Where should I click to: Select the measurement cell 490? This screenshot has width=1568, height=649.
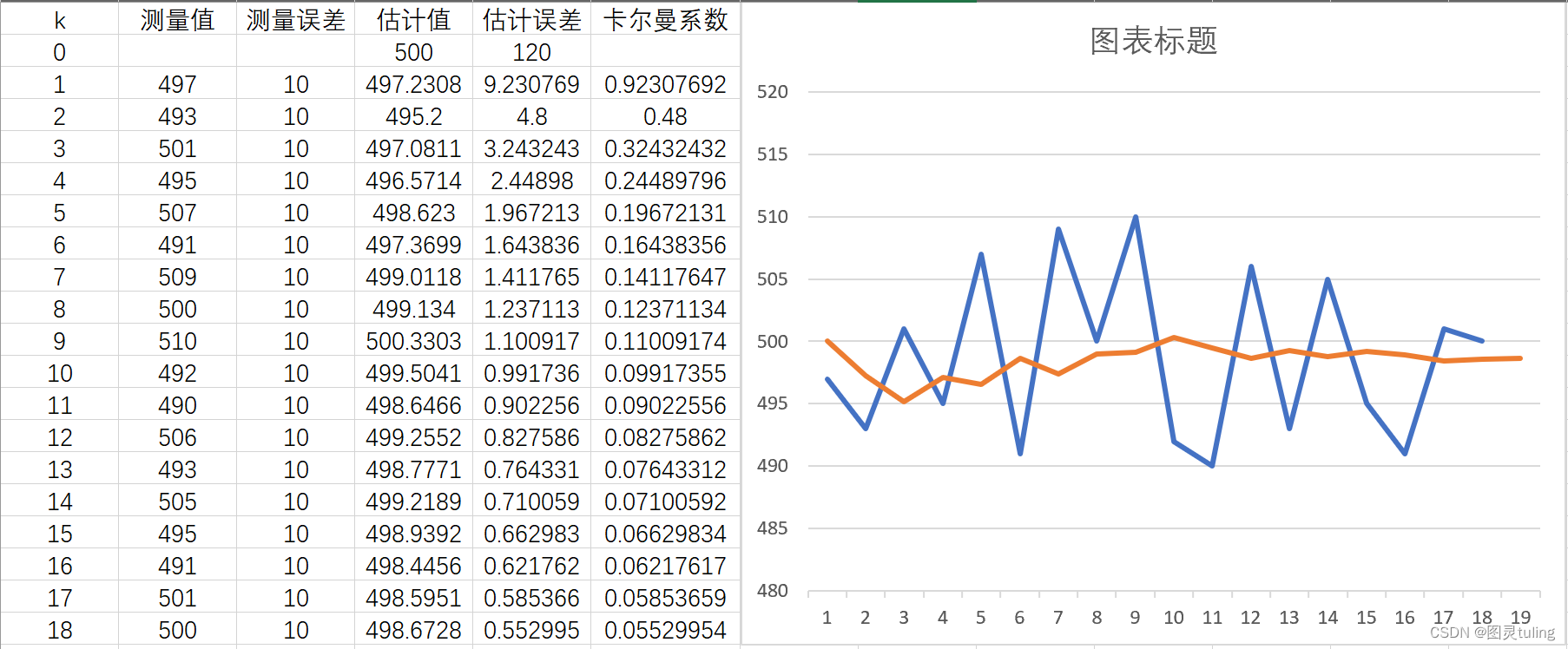(x=177, y=405)
